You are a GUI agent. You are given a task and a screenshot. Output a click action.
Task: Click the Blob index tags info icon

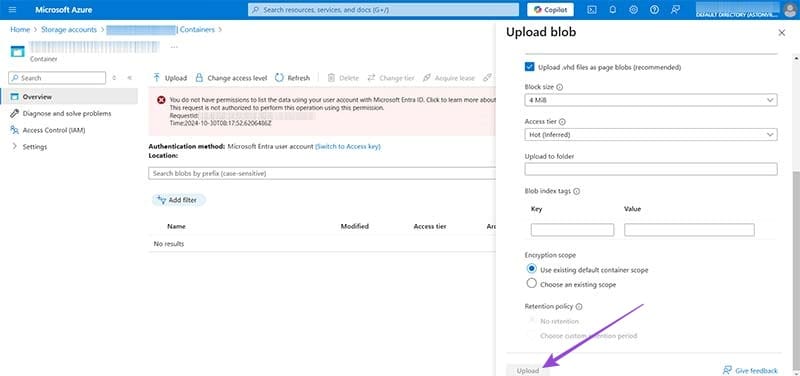tap(577, 191)
